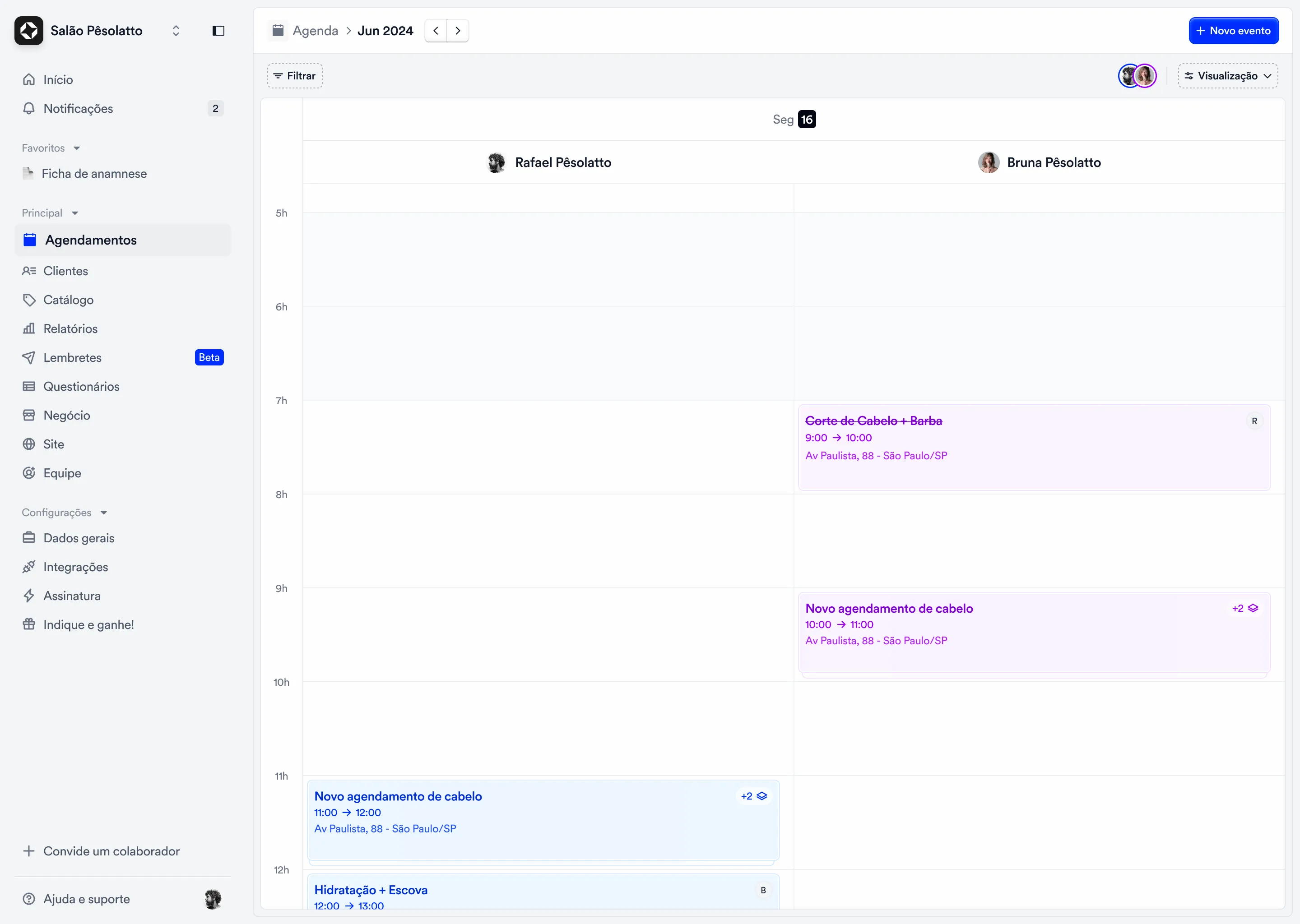The width and height of the screenshot is (1300, 924).
Task: Click the Indique e ganhe gift icon
Action: [x=29, y=625]
